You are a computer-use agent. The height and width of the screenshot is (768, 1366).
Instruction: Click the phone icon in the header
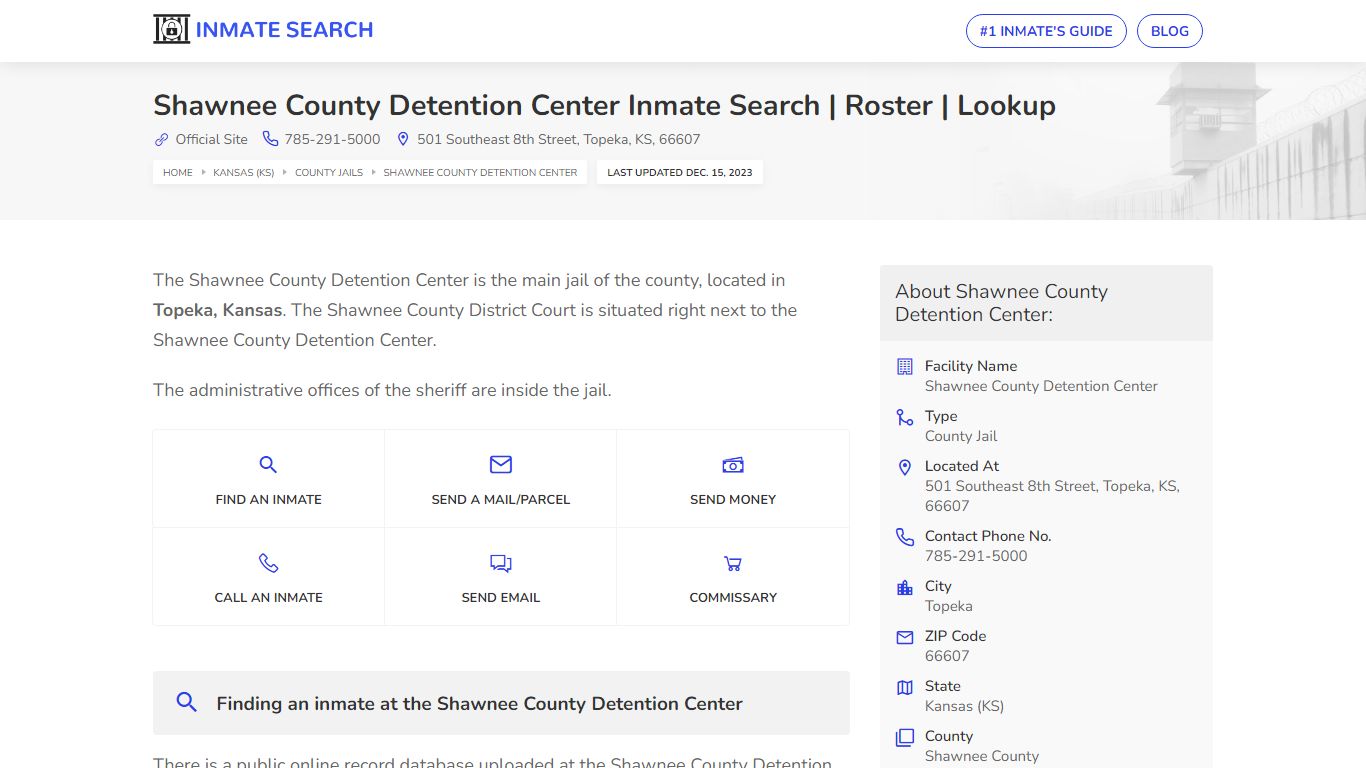[x=271, y=139]
